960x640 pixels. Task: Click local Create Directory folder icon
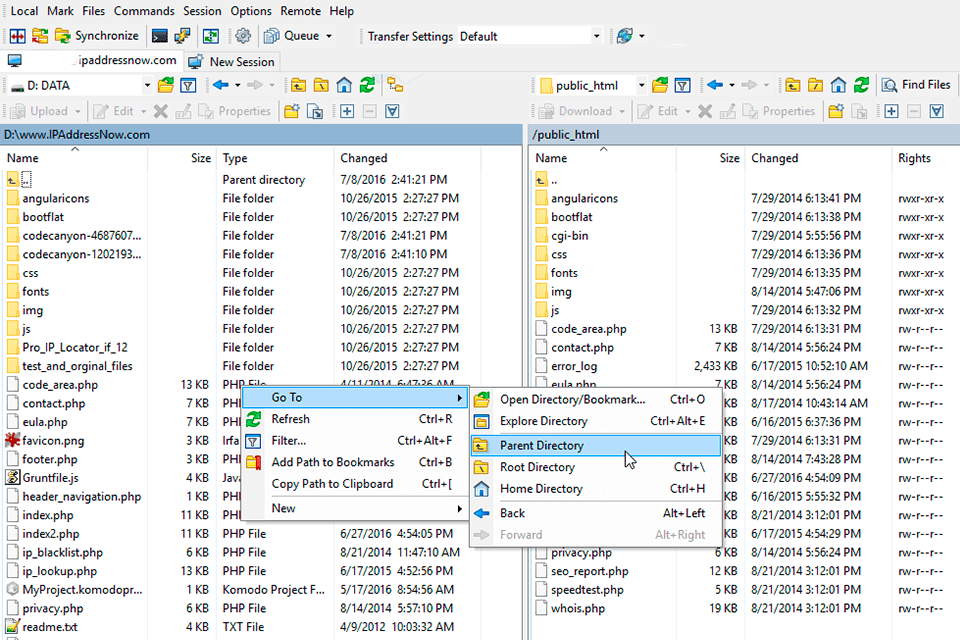[x=292, y=111]
